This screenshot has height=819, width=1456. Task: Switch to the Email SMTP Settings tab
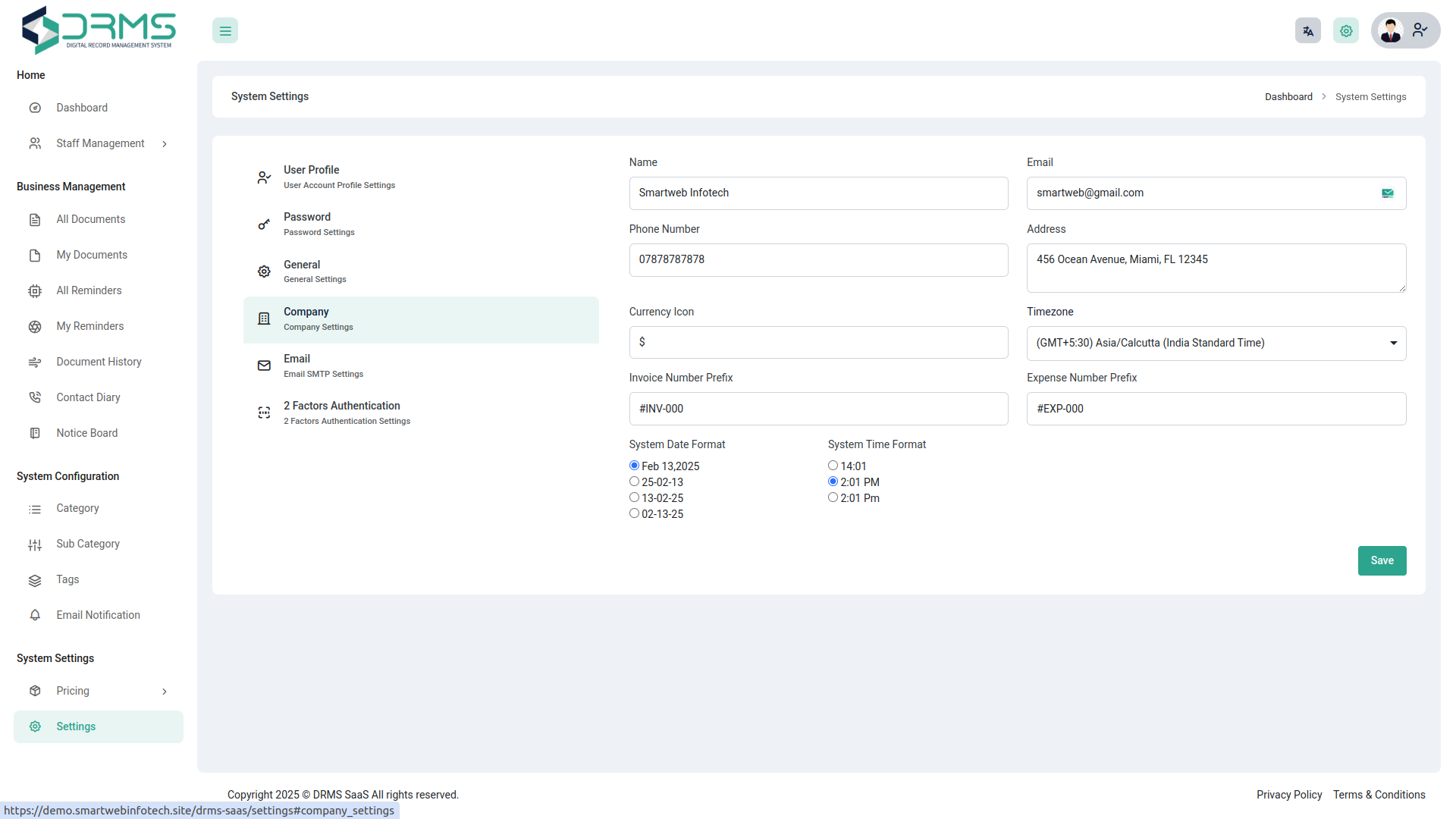[x=323, y=366]
